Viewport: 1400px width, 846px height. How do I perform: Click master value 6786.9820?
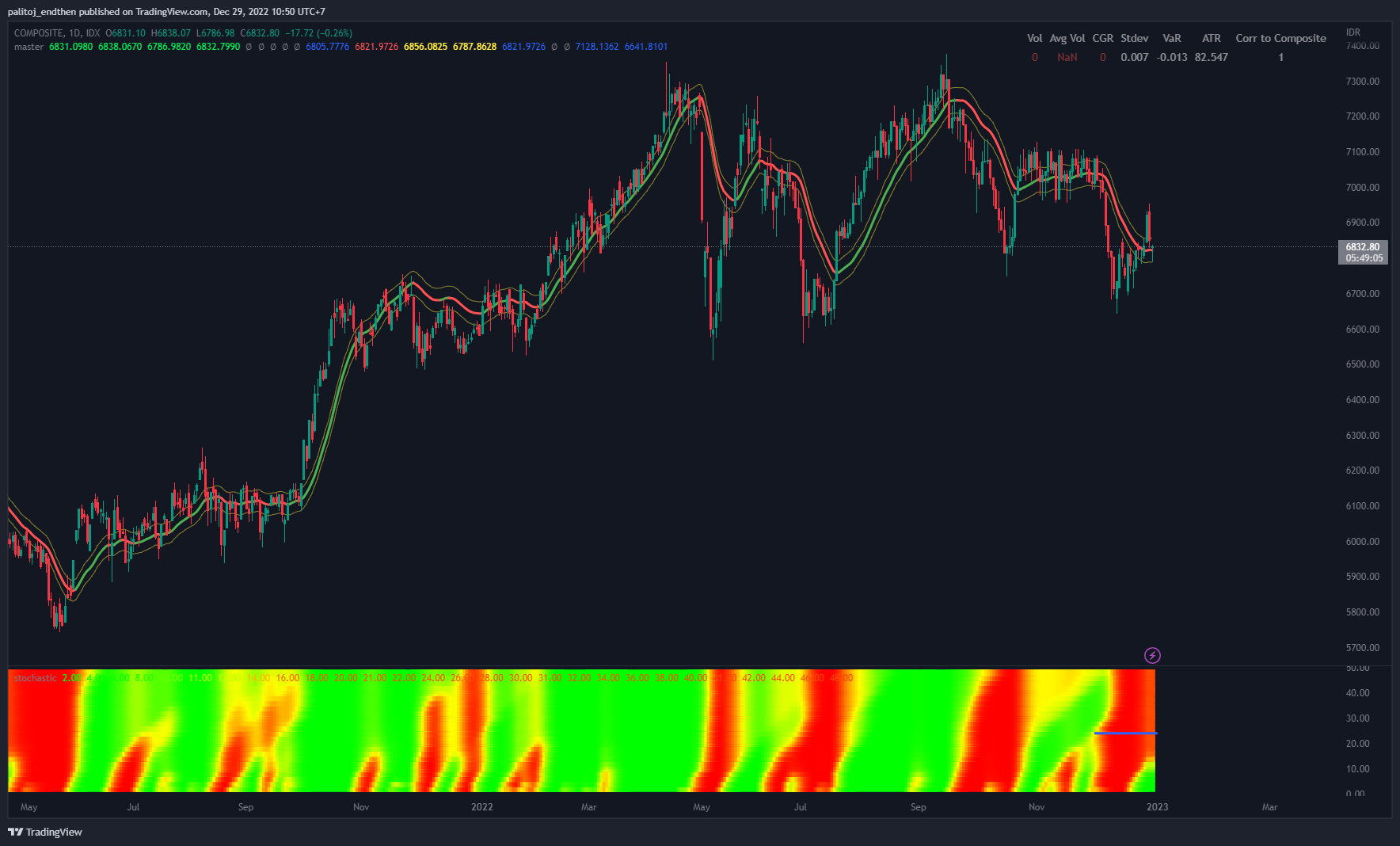coord(169,47)
